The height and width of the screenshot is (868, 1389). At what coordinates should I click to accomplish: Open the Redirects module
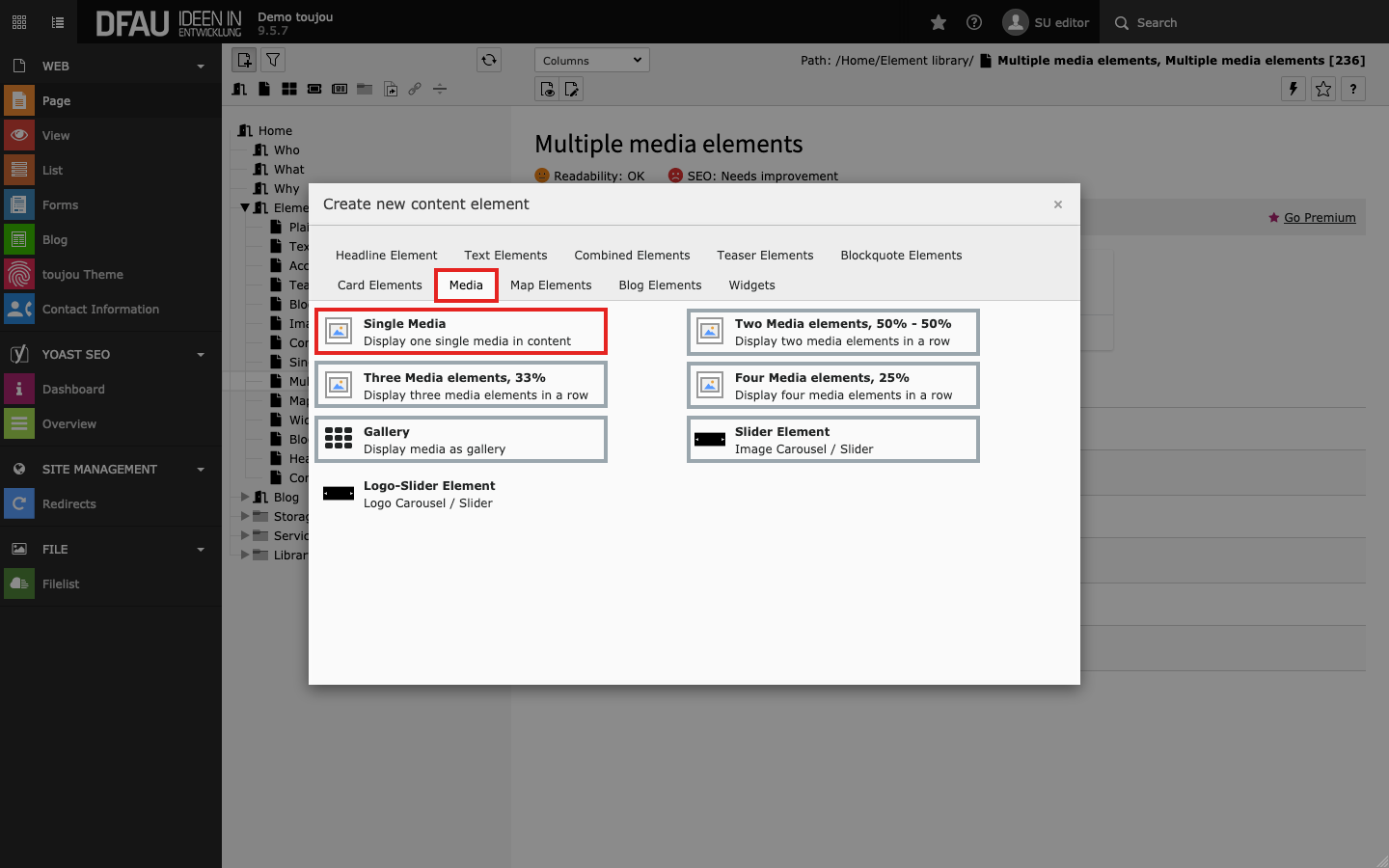coord(68,503)
